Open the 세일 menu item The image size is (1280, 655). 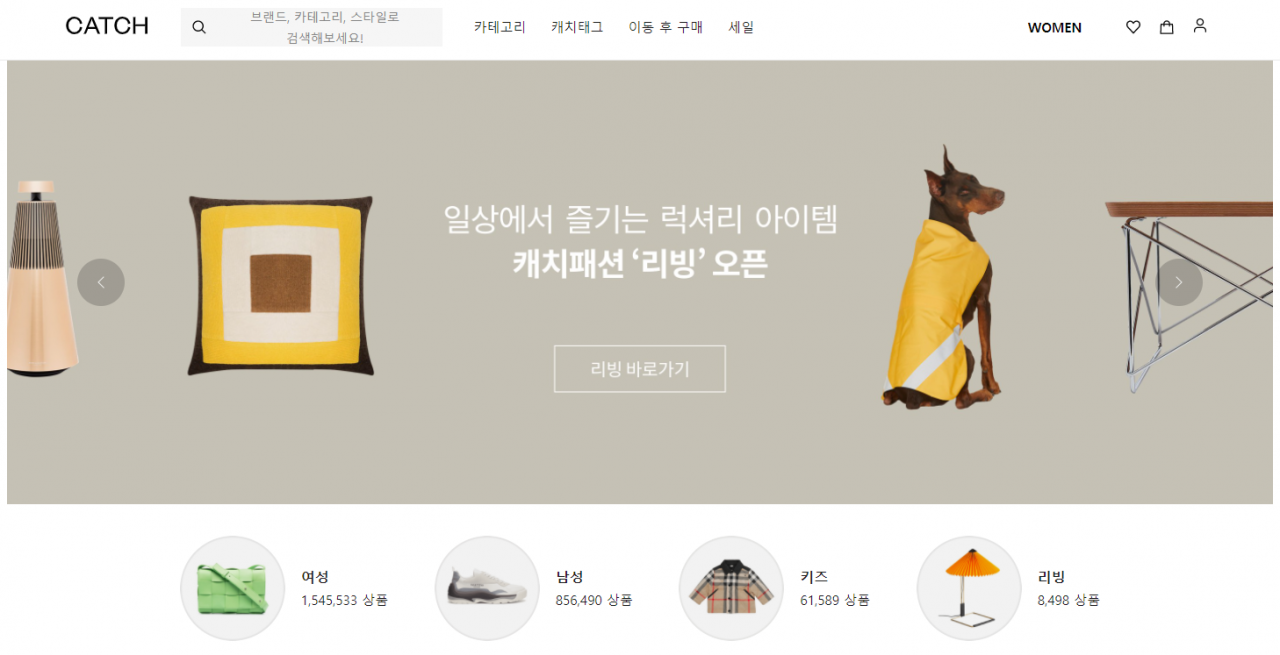[x=741, y=27]
